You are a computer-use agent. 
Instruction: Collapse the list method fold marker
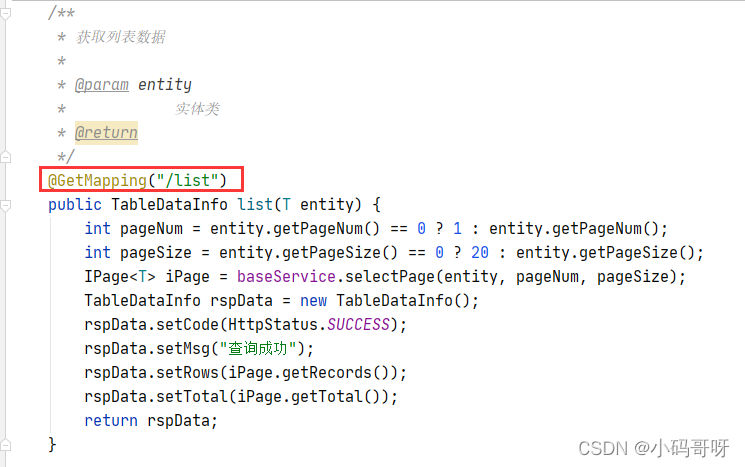[5, 205]
